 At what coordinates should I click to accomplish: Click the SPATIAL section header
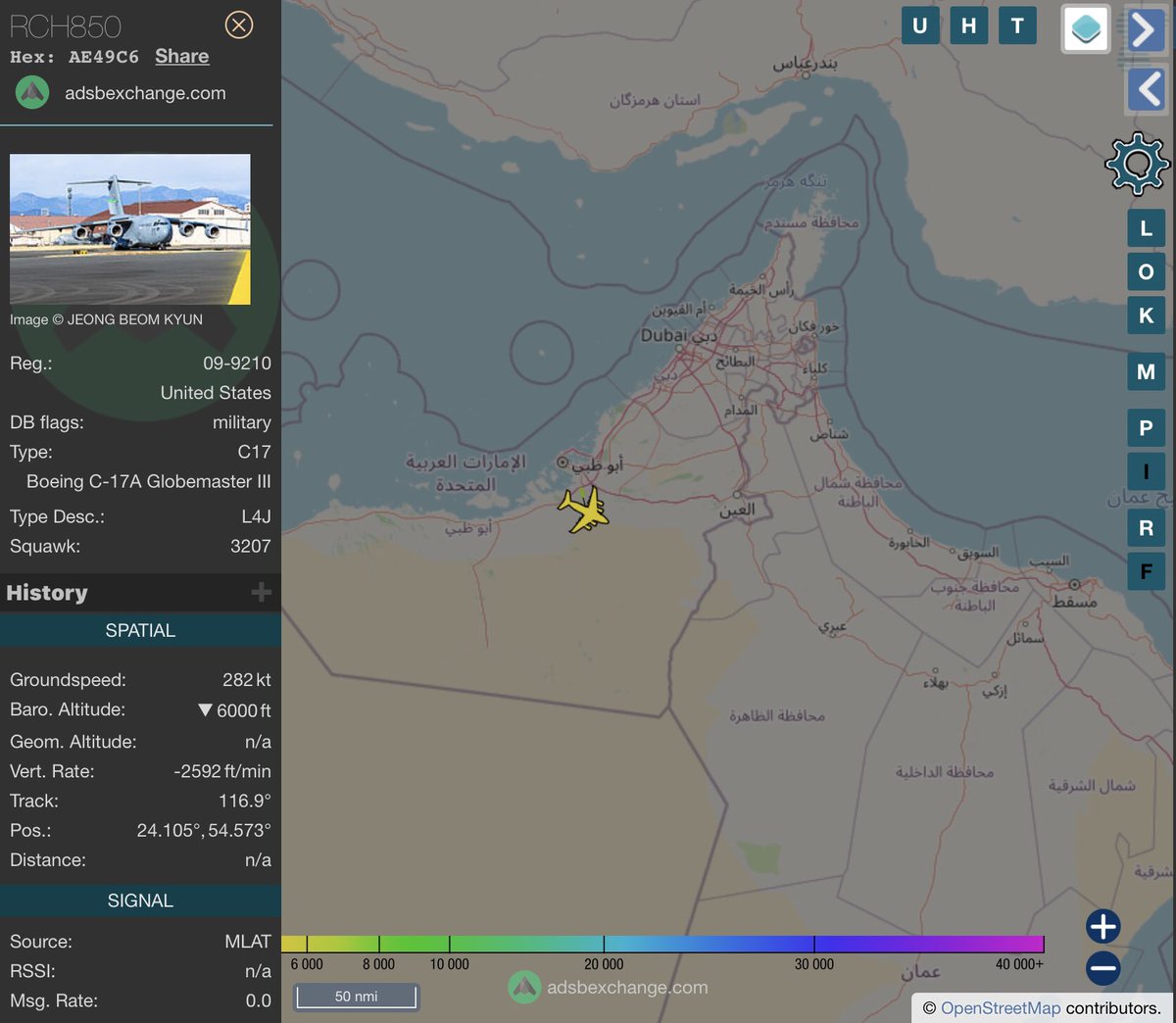point(140,630)
